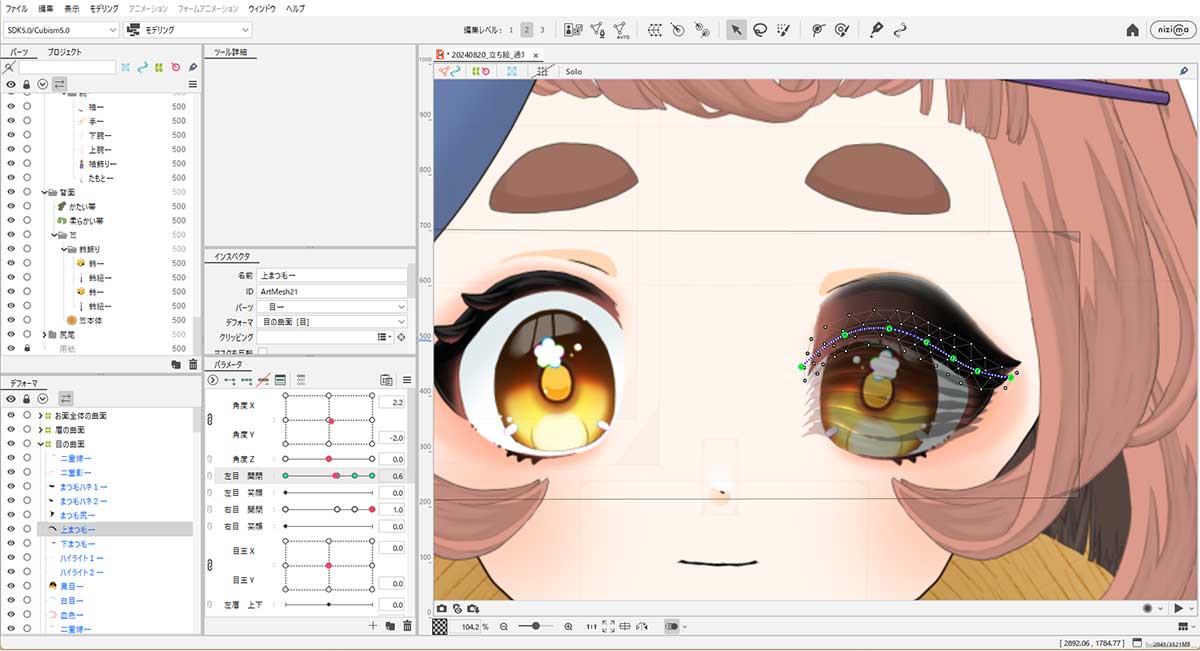1200x651 pixels.
Task: Click the checkerboard background toggle icon
Action: [440, 626]
